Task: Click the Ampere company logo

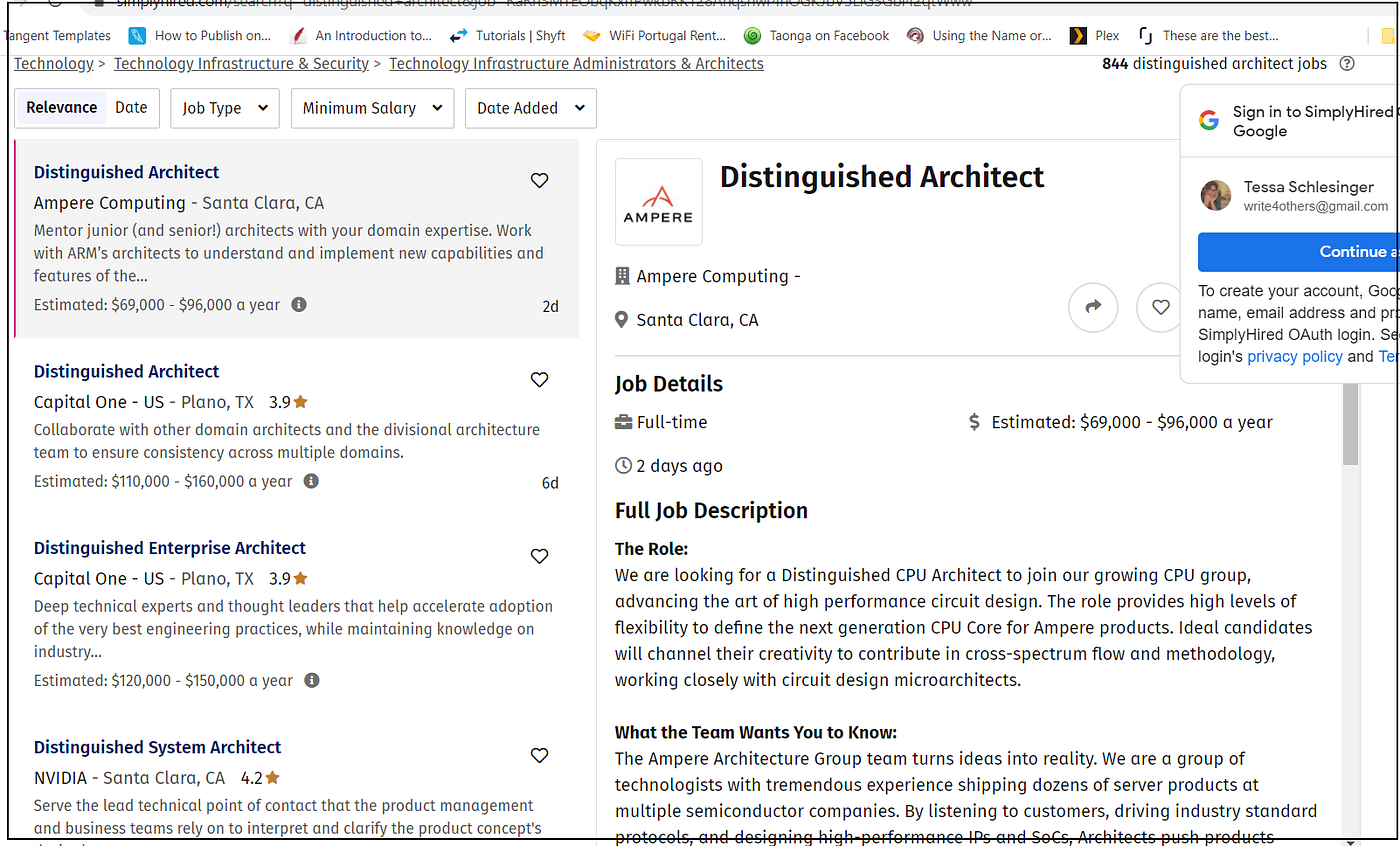Action: click(658, 202)
